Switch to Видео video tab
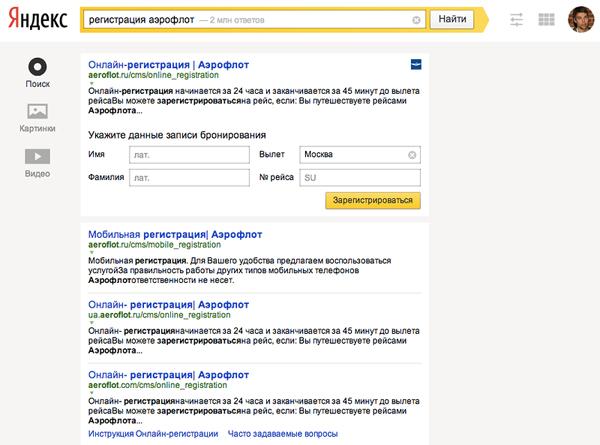This screenshot has width=600, height=445. (37, 161)
